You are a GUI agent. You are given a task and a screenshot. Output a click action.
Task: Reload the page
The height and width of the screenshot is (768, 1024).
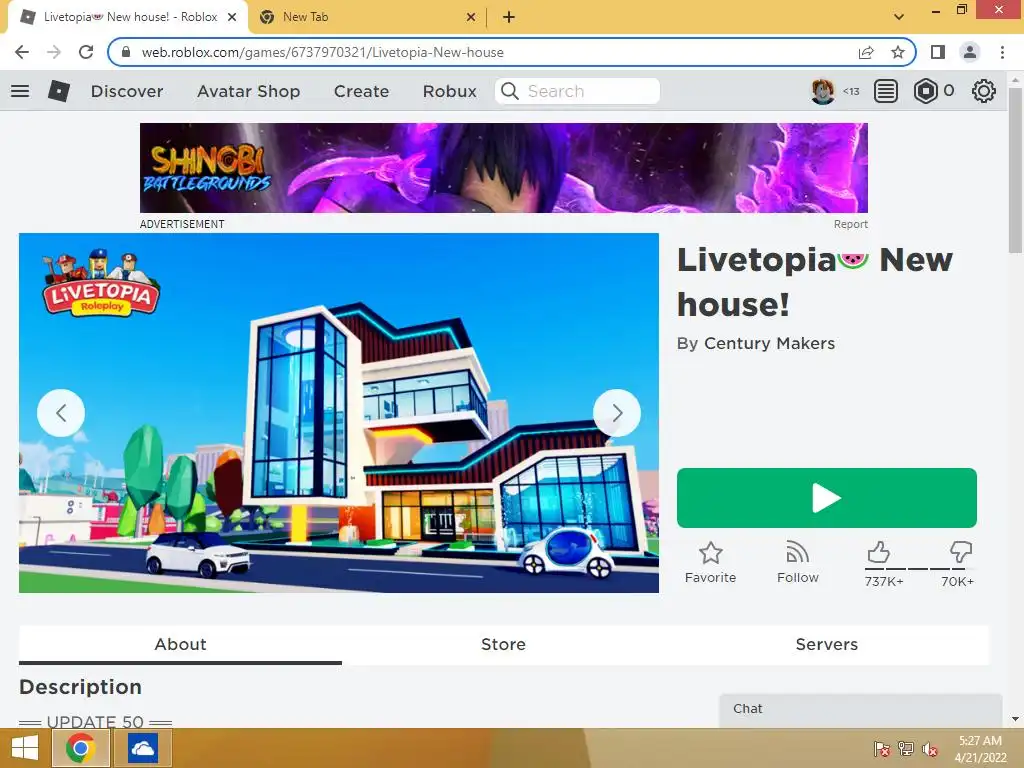86,52
